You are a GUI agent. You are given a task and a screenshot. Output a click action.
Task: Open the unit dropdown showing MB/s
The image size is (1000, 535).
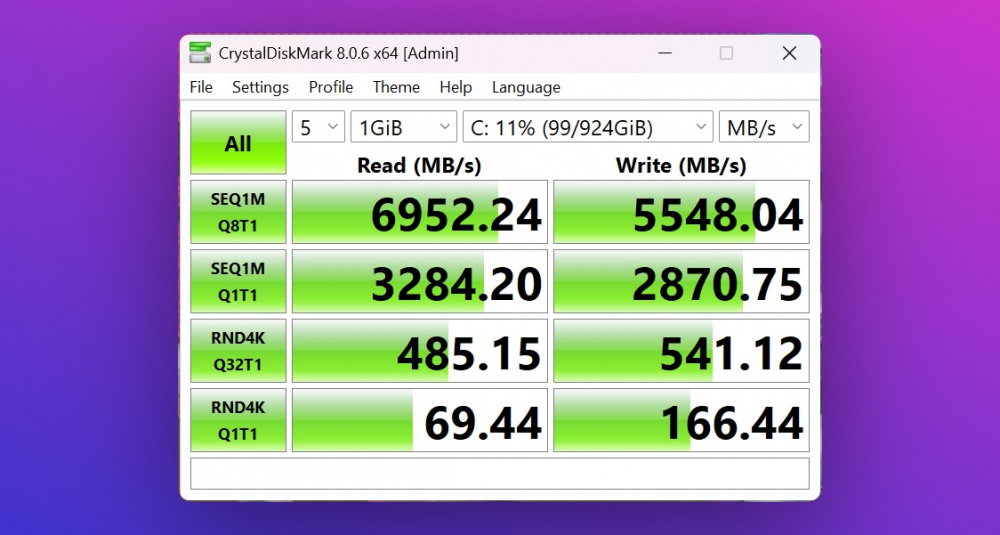(x=764, y=127)
